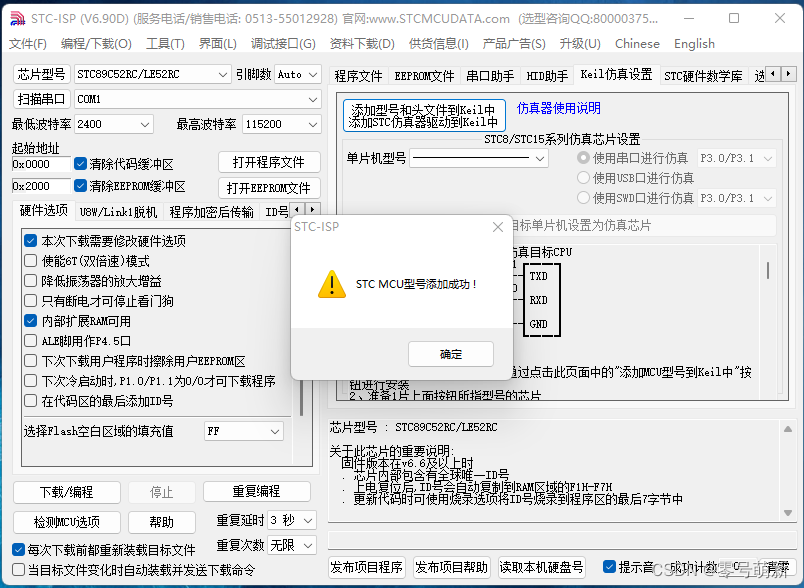Open 资料下载(D) menu
The width and height of the screenshot is (804, 588).
pos(362,44)
